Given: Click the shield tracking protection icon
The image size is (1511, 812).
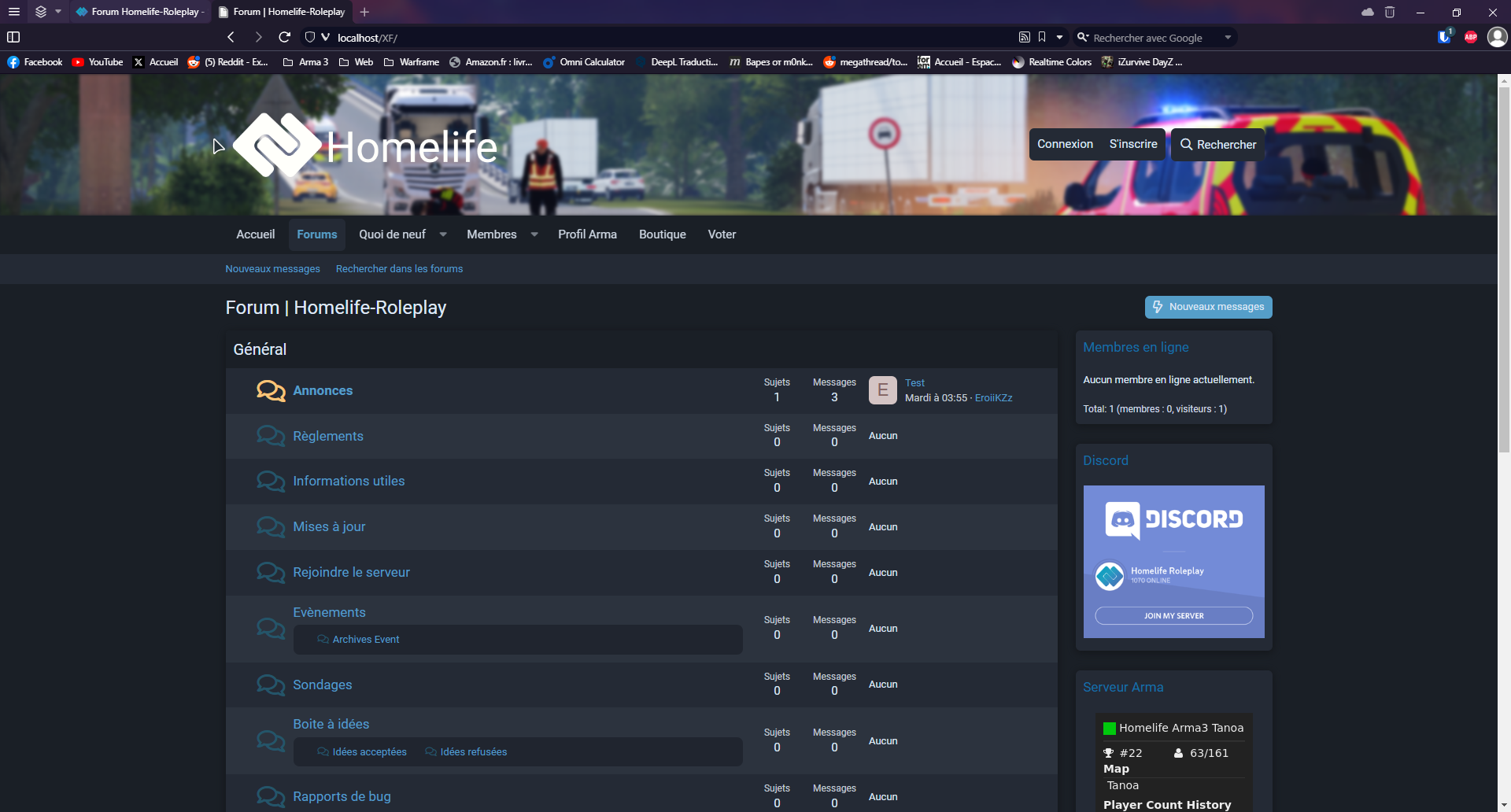Looking at the screenshot, I should (310, 37).
